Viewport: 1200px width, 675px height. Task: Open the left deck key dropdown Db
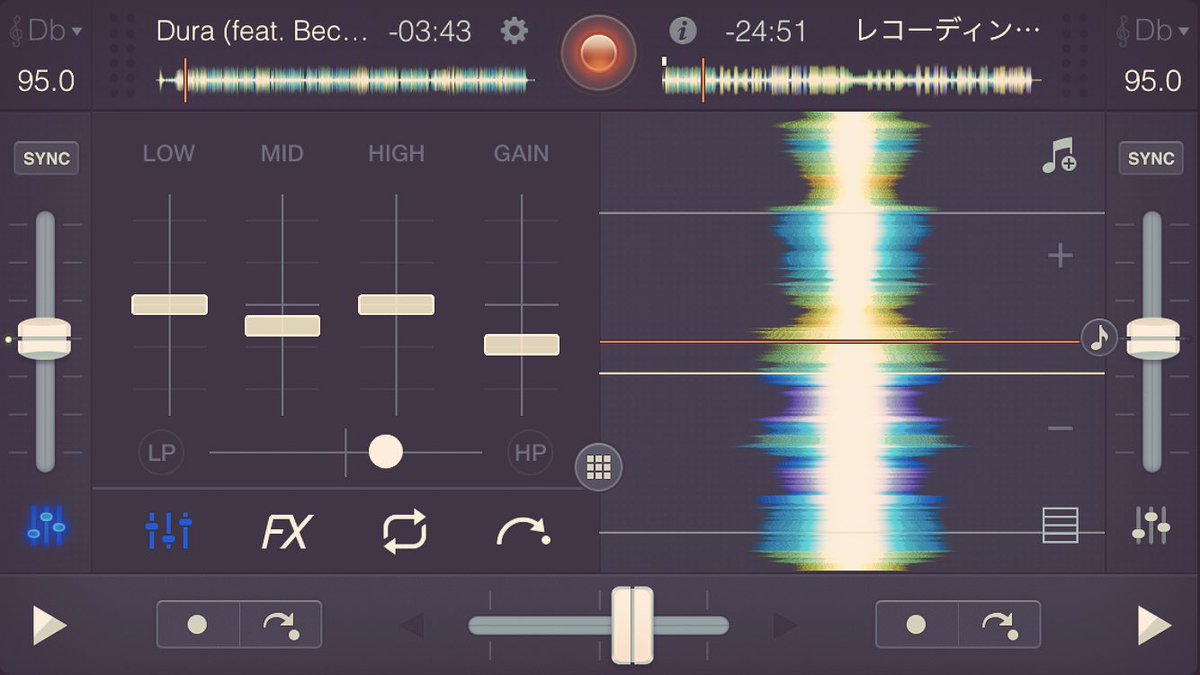click(46, 31)
